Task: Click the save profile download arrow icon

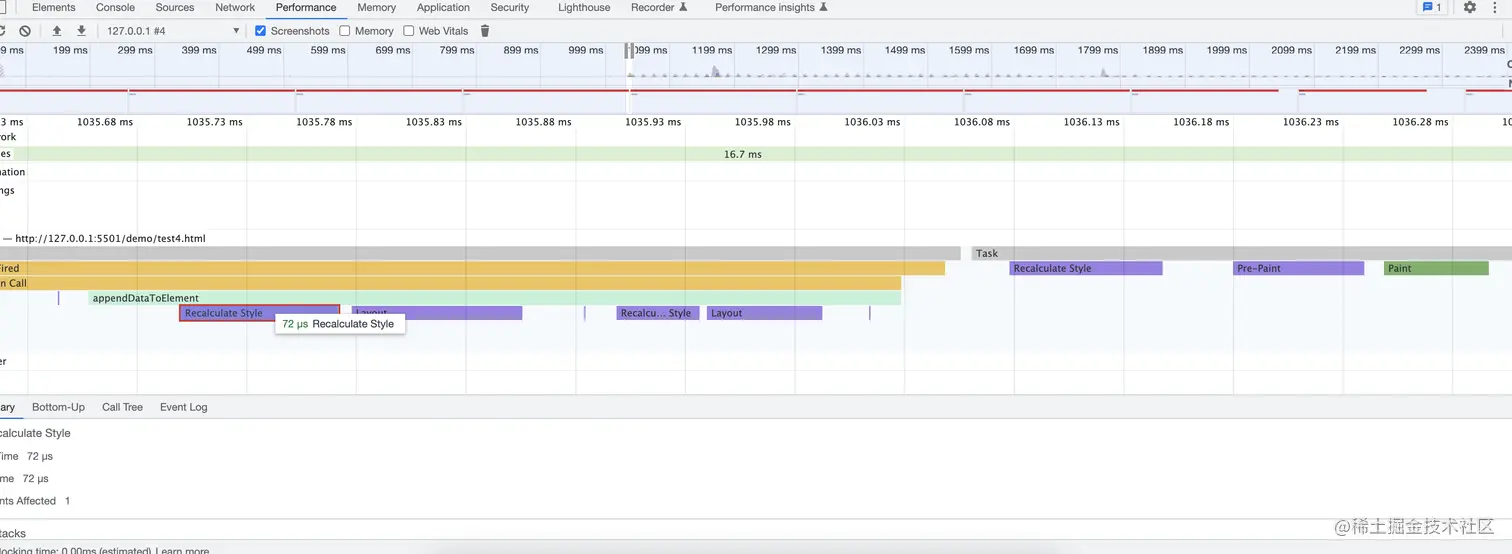Action: click(x=81, y=31)
